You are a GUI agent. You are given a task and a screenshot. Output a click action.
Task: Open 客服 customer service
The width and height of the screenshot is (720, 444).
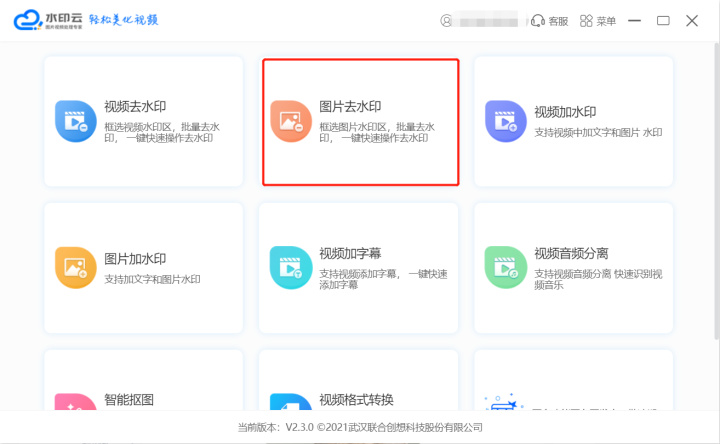[549, 20]
